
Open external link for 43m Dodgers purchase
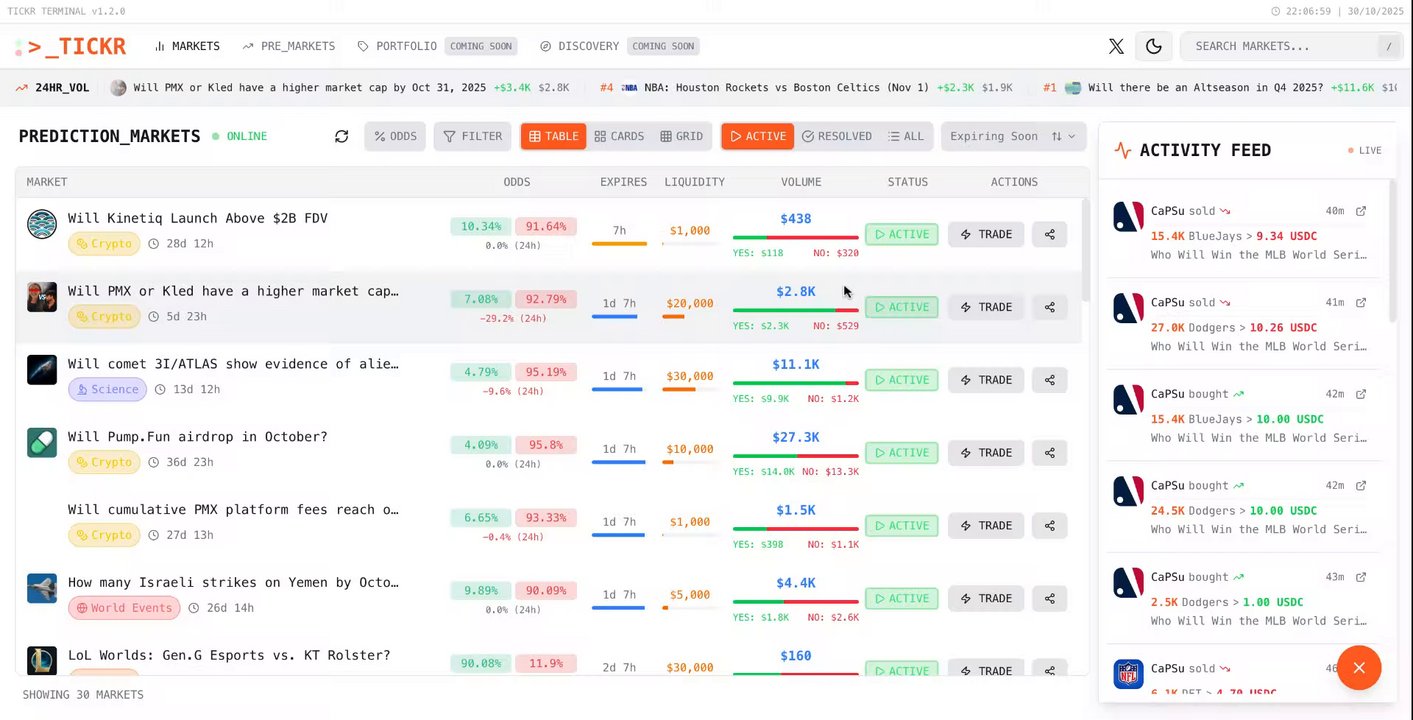click(1360, 577)
